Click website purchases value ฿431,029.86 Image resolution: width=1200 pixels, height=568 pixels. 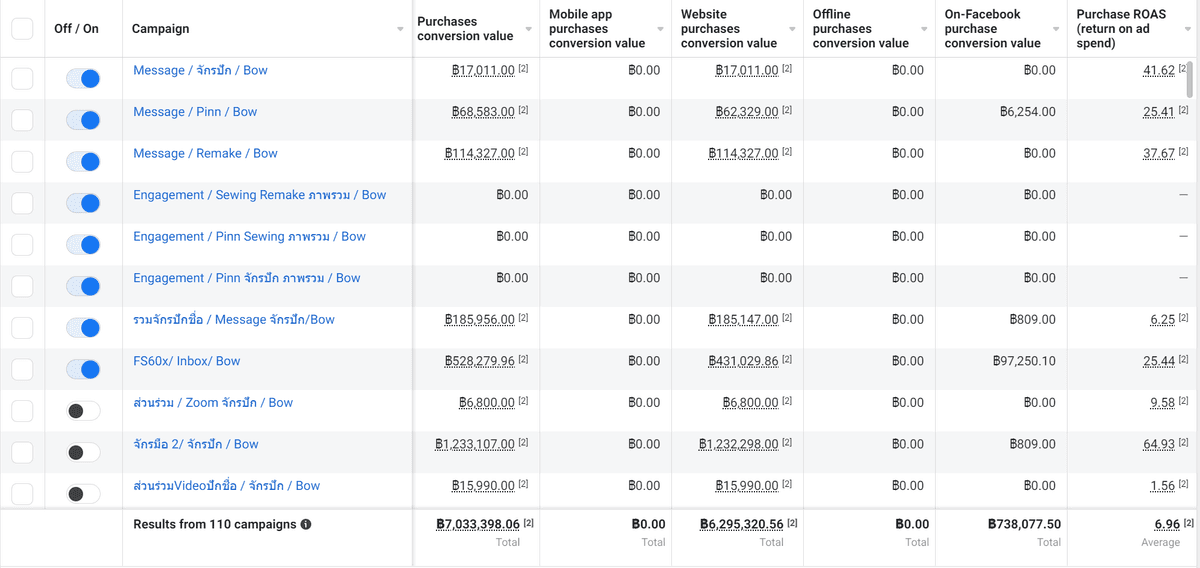point(743,361)
